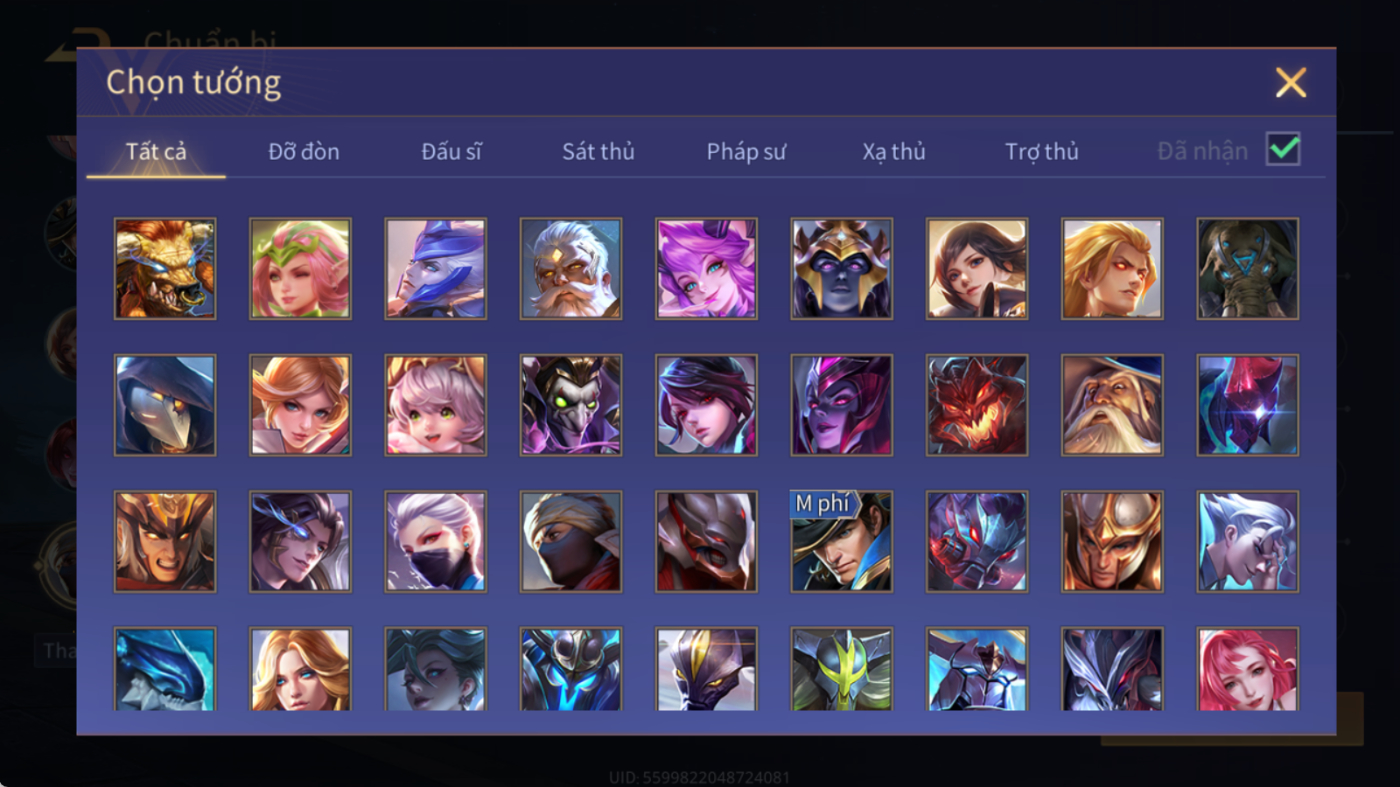Toggle the 'Đã nhận' checkbox
The image size is (1400, 787).
coord(1283,150)
